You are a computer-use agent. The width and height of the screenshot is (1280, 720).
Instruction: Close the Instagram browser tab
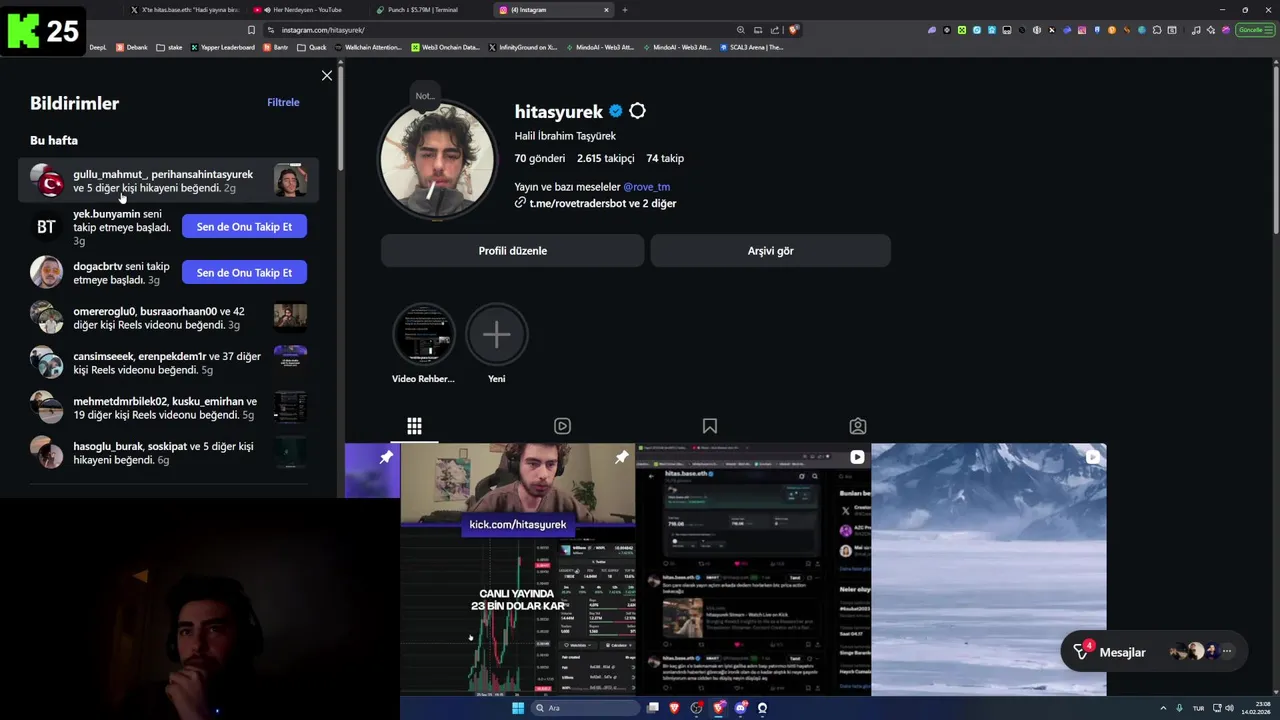point(606,10)
